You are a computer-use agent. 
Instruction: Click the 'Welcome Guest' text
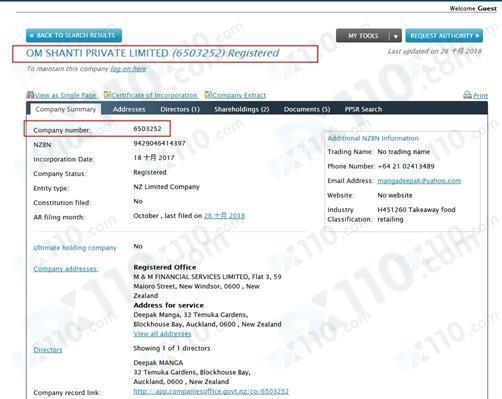pyautogui.click(x=473, y=8)
